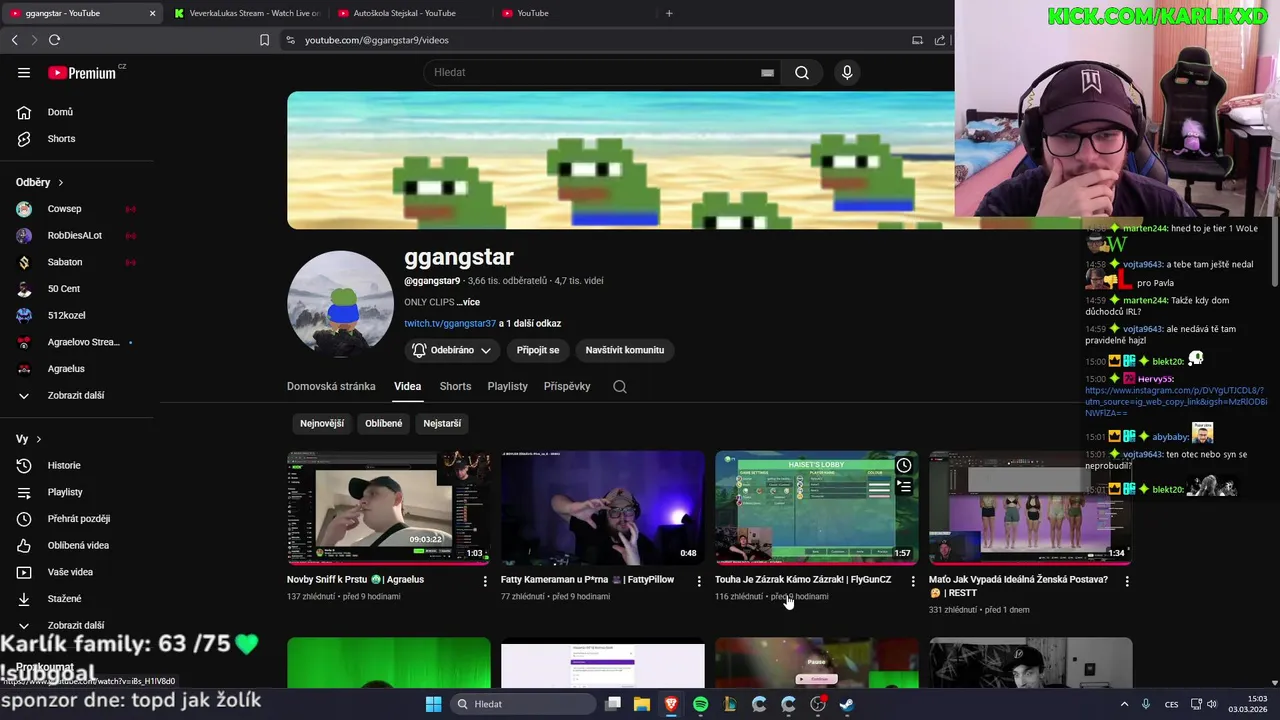
Task: Open Windows Start menu
Action: tap(433, 704)
